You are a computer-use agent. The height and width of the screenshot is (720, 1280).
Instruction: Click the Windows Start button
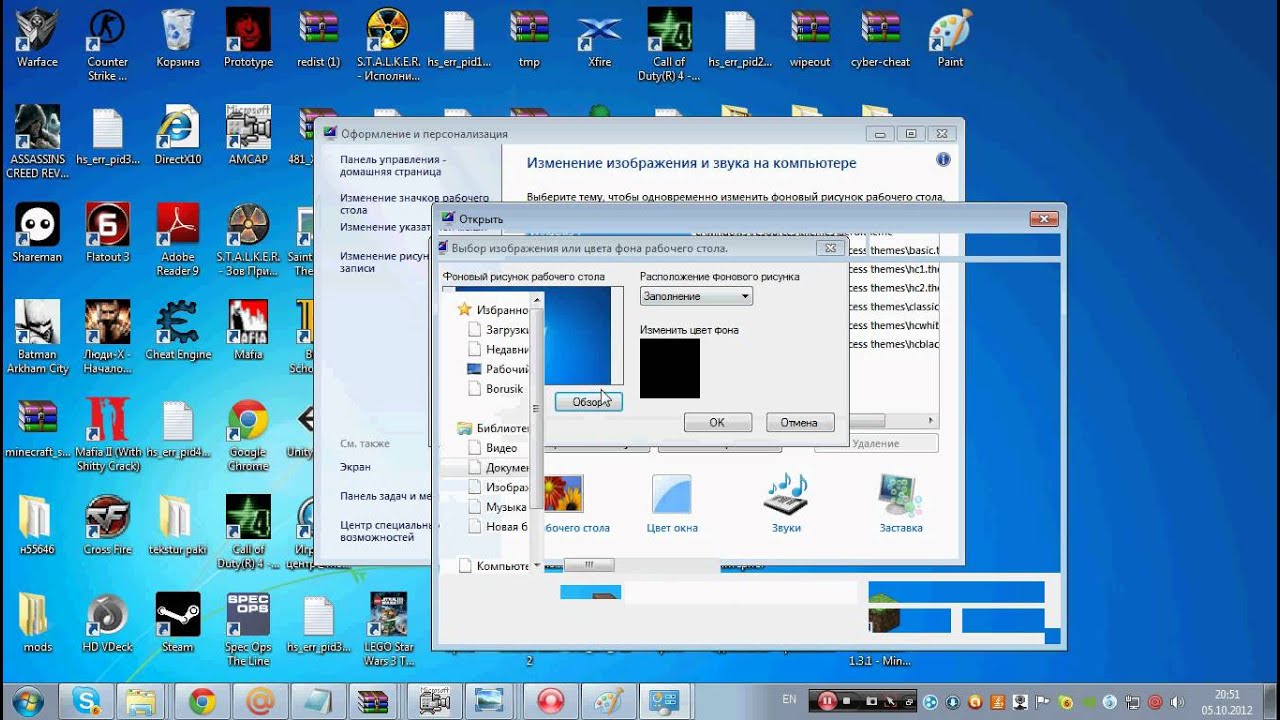tap(28, 701)
